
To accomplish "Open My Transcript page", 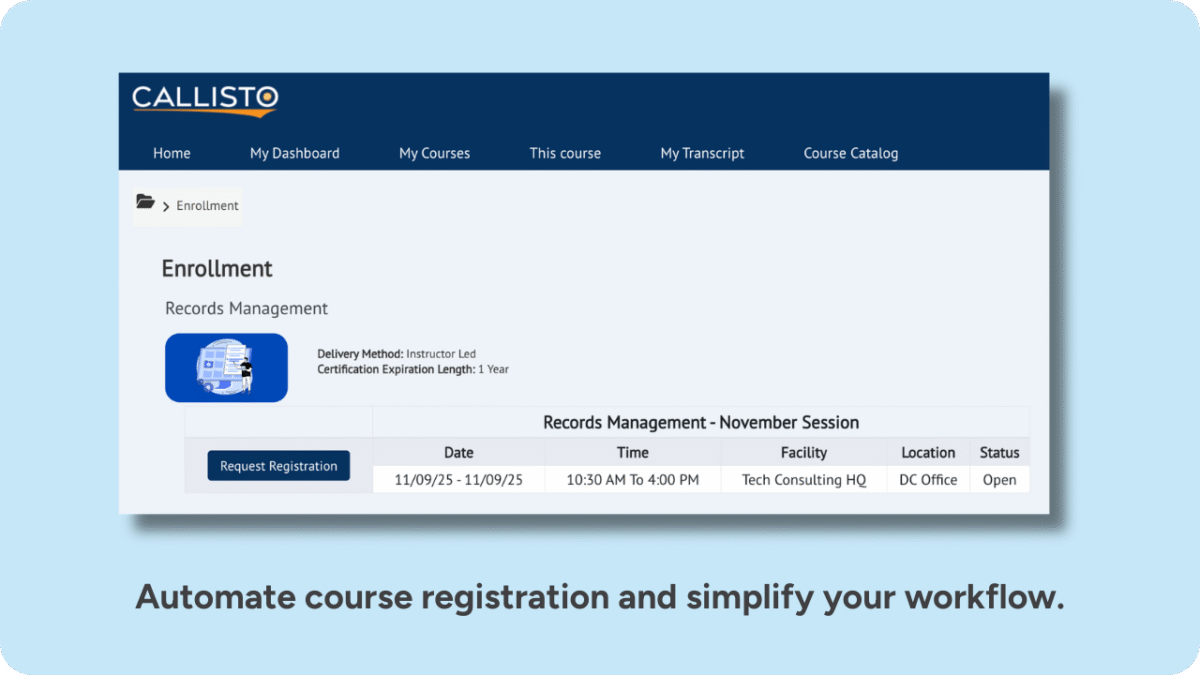I will 702,153.
